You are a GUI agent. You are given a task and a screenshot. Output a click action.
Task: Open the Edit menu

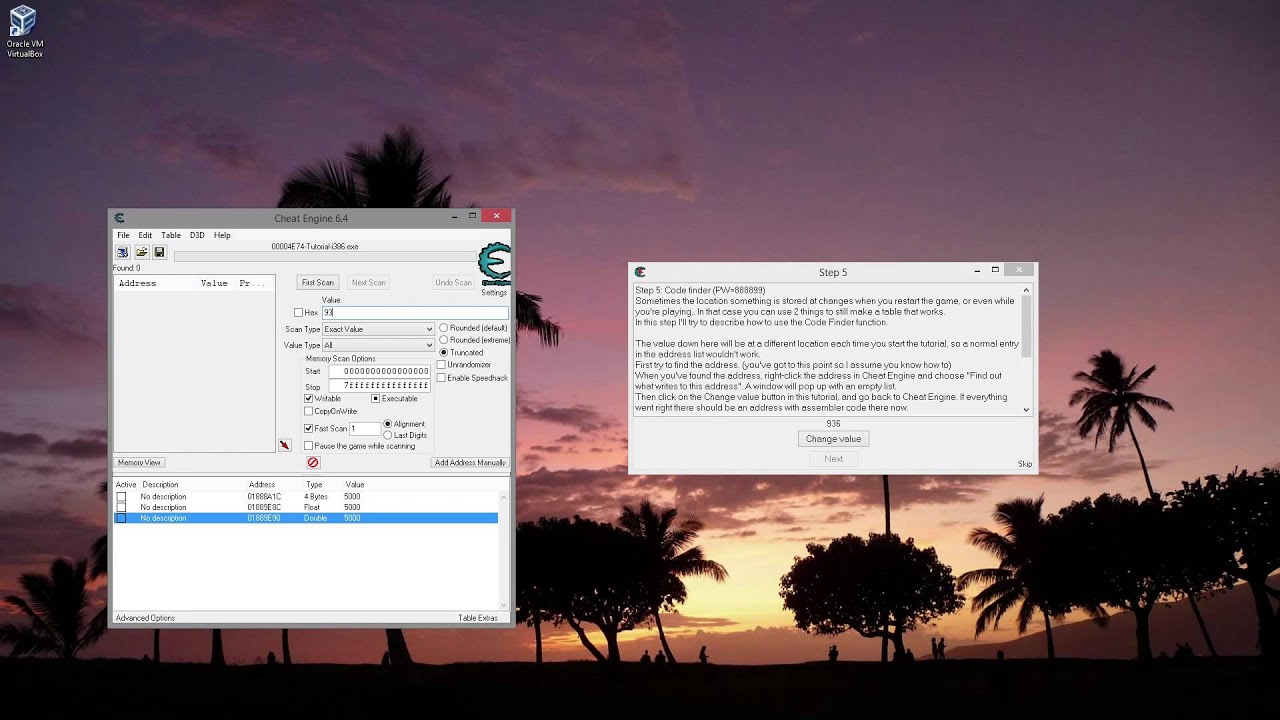coord(145,235)
